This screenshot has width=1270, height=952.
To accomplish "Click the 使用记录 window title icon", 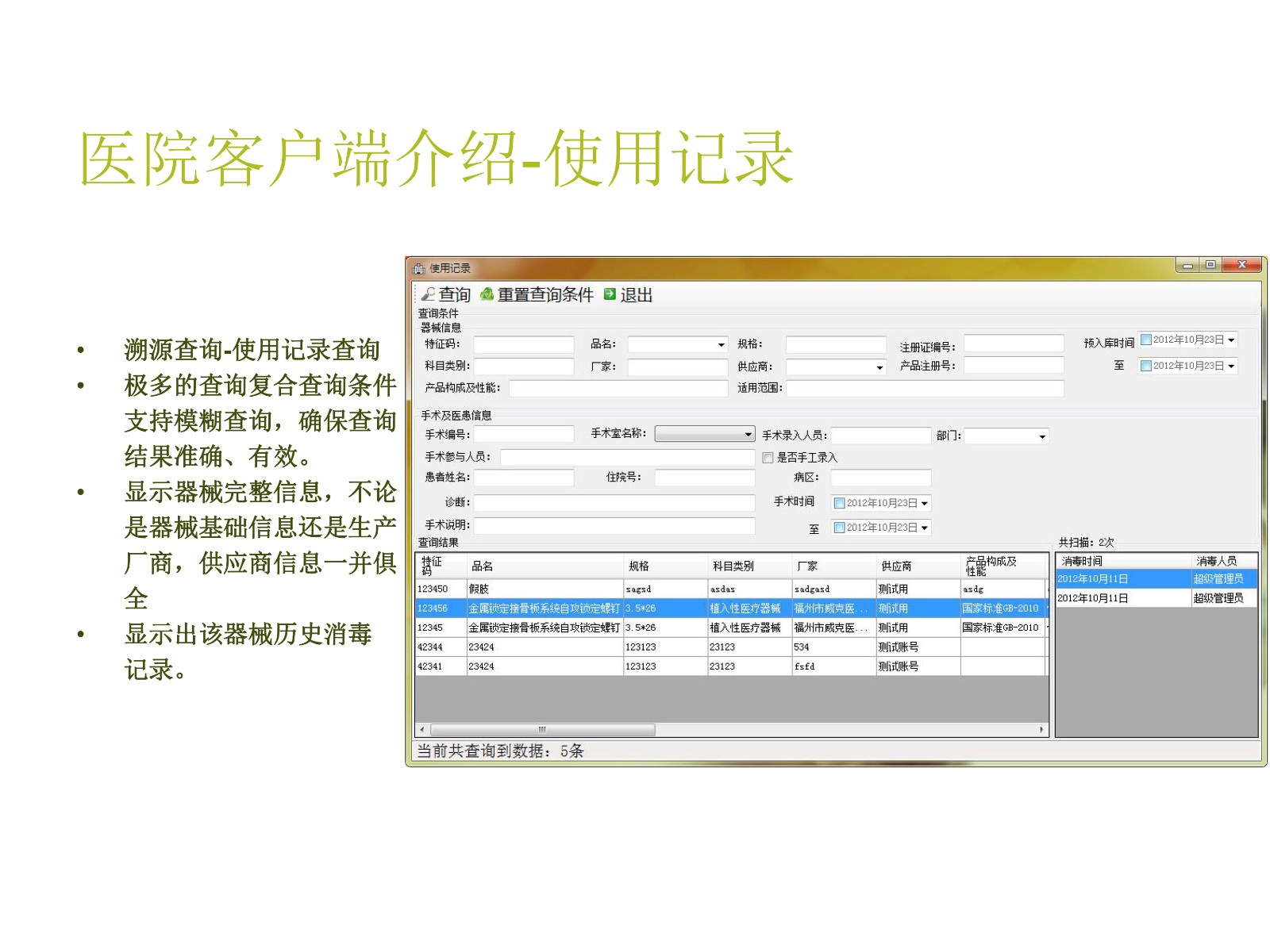I will point(419,268).
